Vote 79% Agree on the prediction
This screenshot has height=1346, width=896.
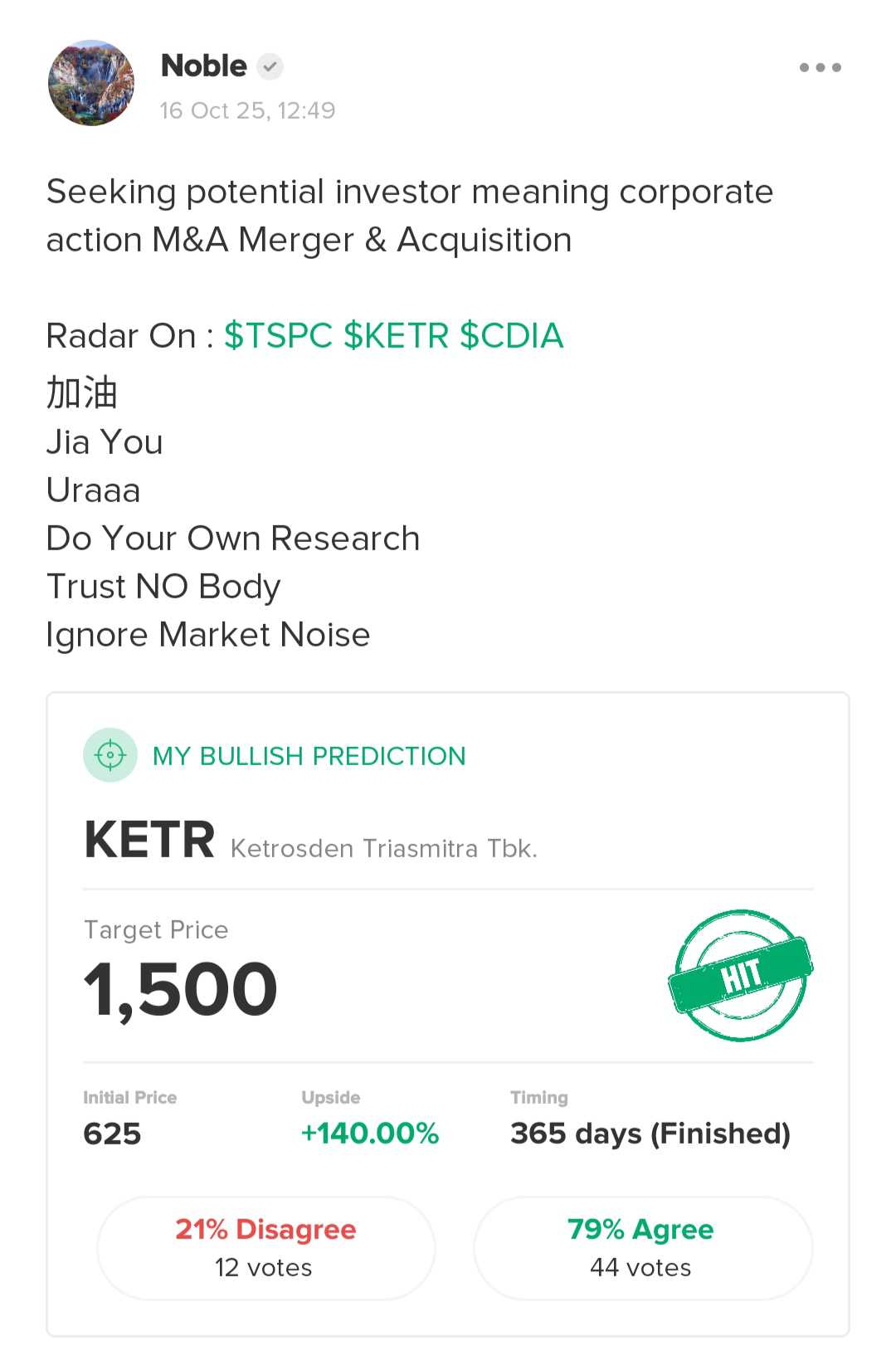(642, 1247)
